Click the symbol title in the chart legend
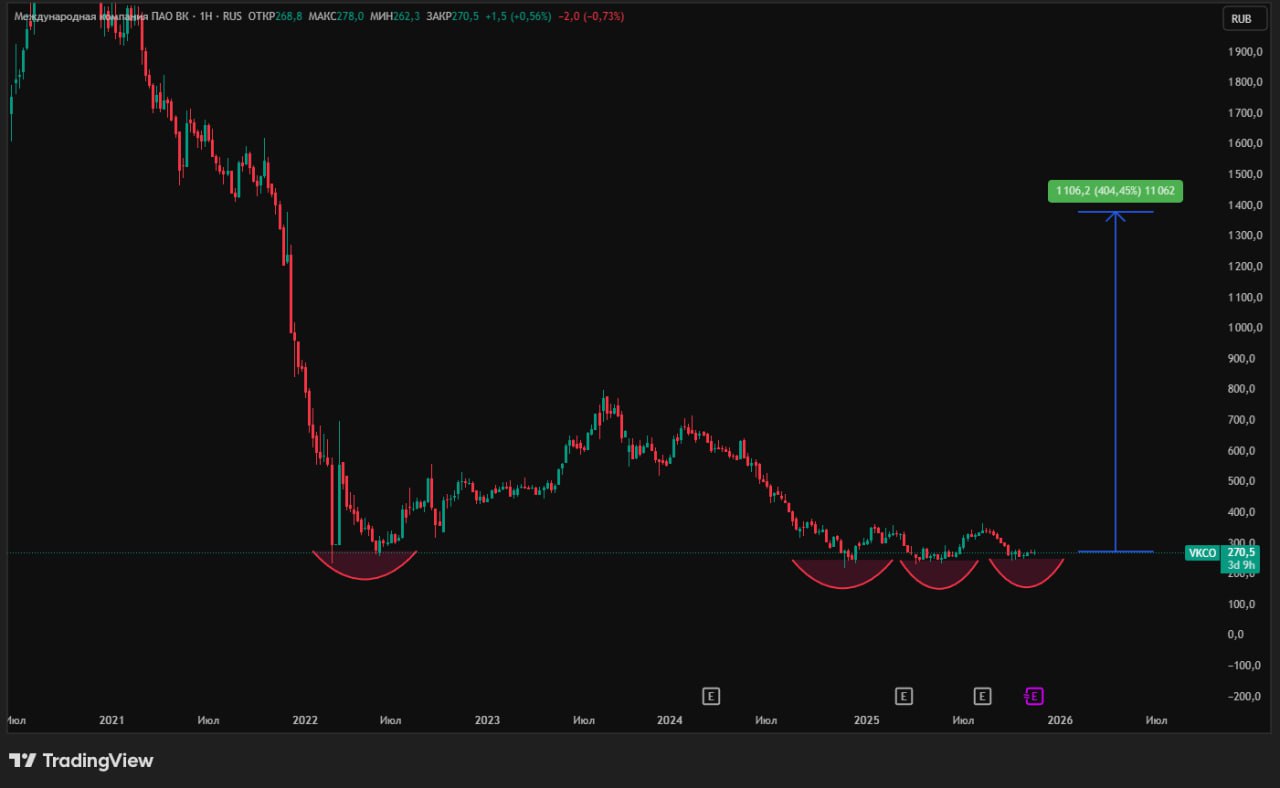The image size is (1280, 788). pyautogui.click(x=100, y=17)
